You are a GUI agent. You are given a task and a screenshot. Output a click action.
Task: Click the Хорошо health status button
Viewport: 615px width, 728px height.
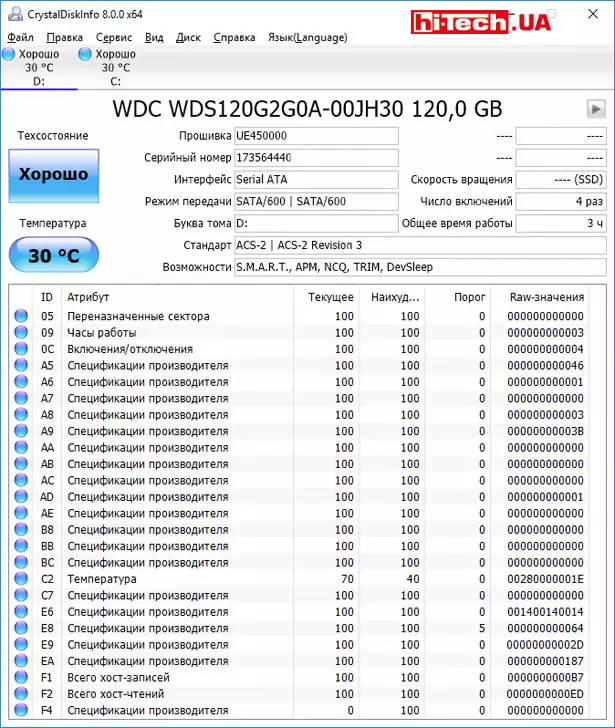click(x=53, y=174)
